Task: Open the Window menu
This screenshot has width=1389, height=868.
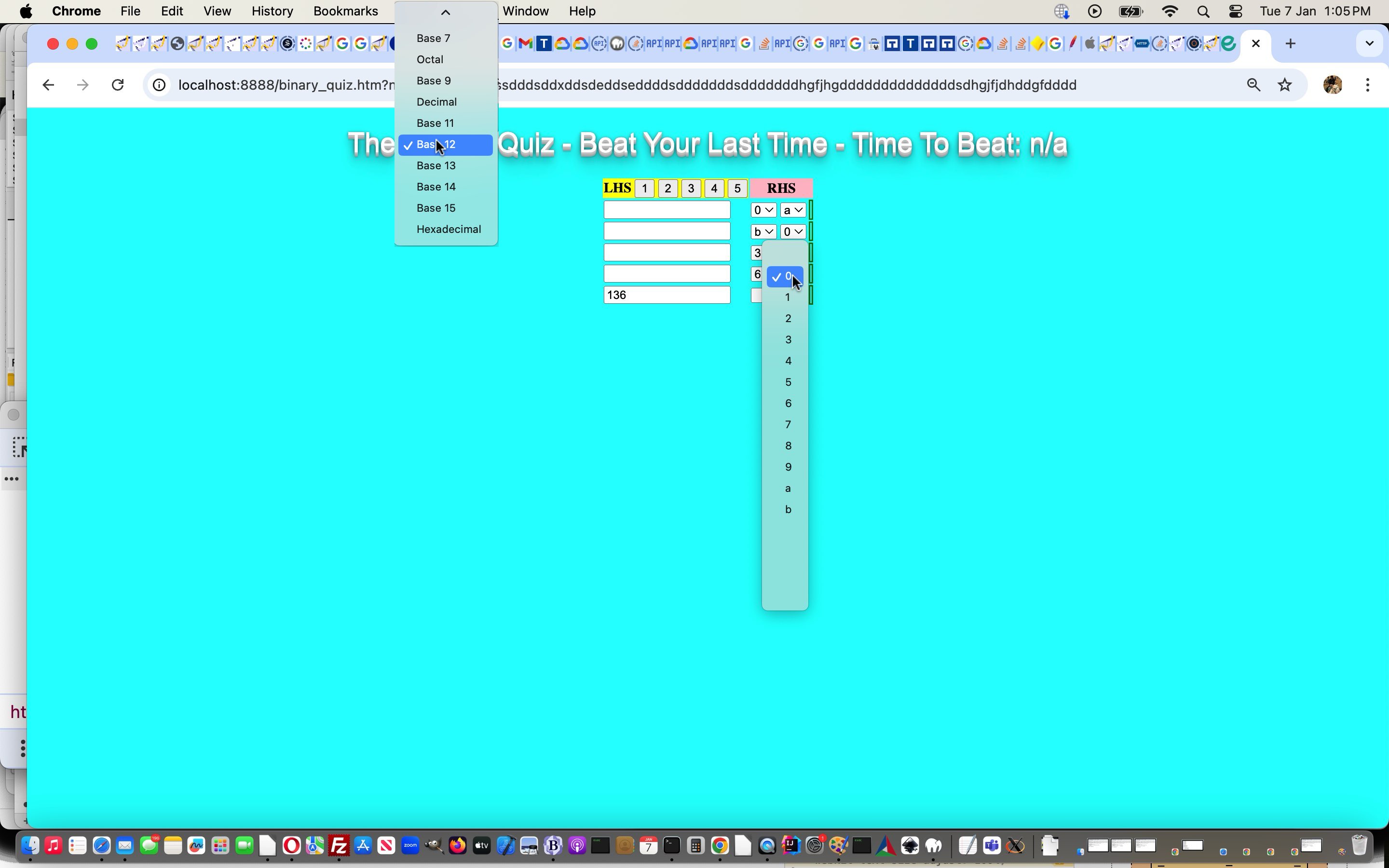Action: (525, 12)
